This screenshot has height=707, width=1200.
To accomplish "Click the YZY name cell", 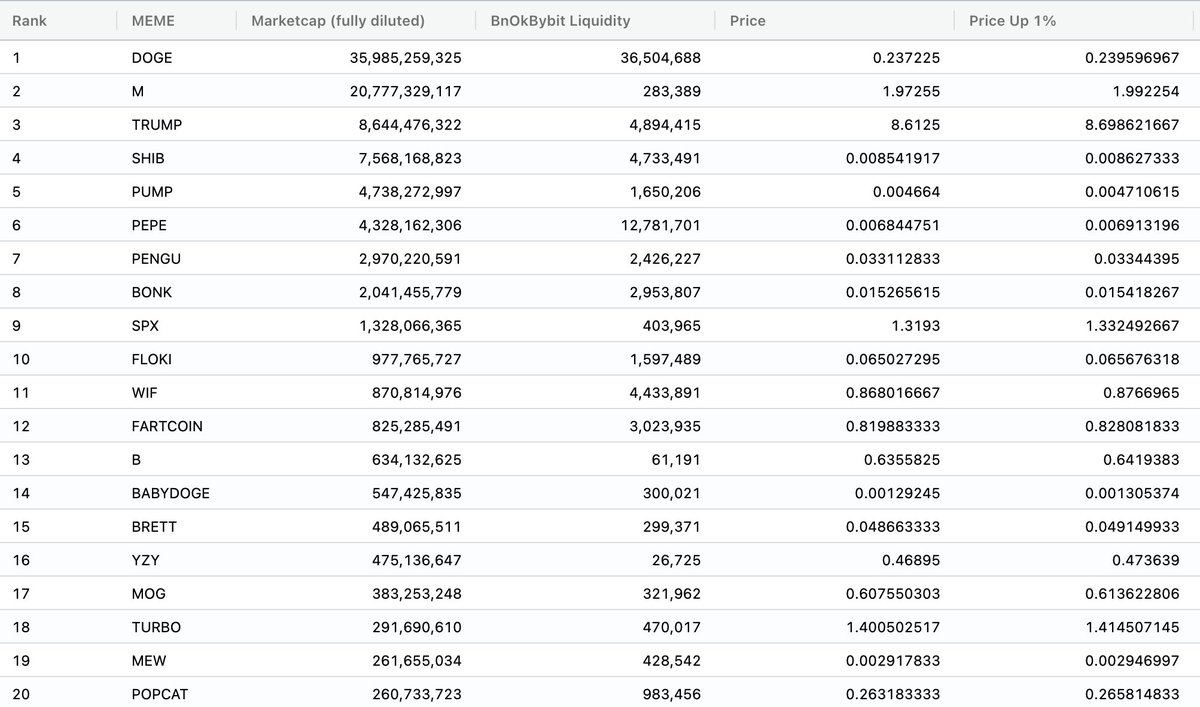I will (x=146, y=560).
